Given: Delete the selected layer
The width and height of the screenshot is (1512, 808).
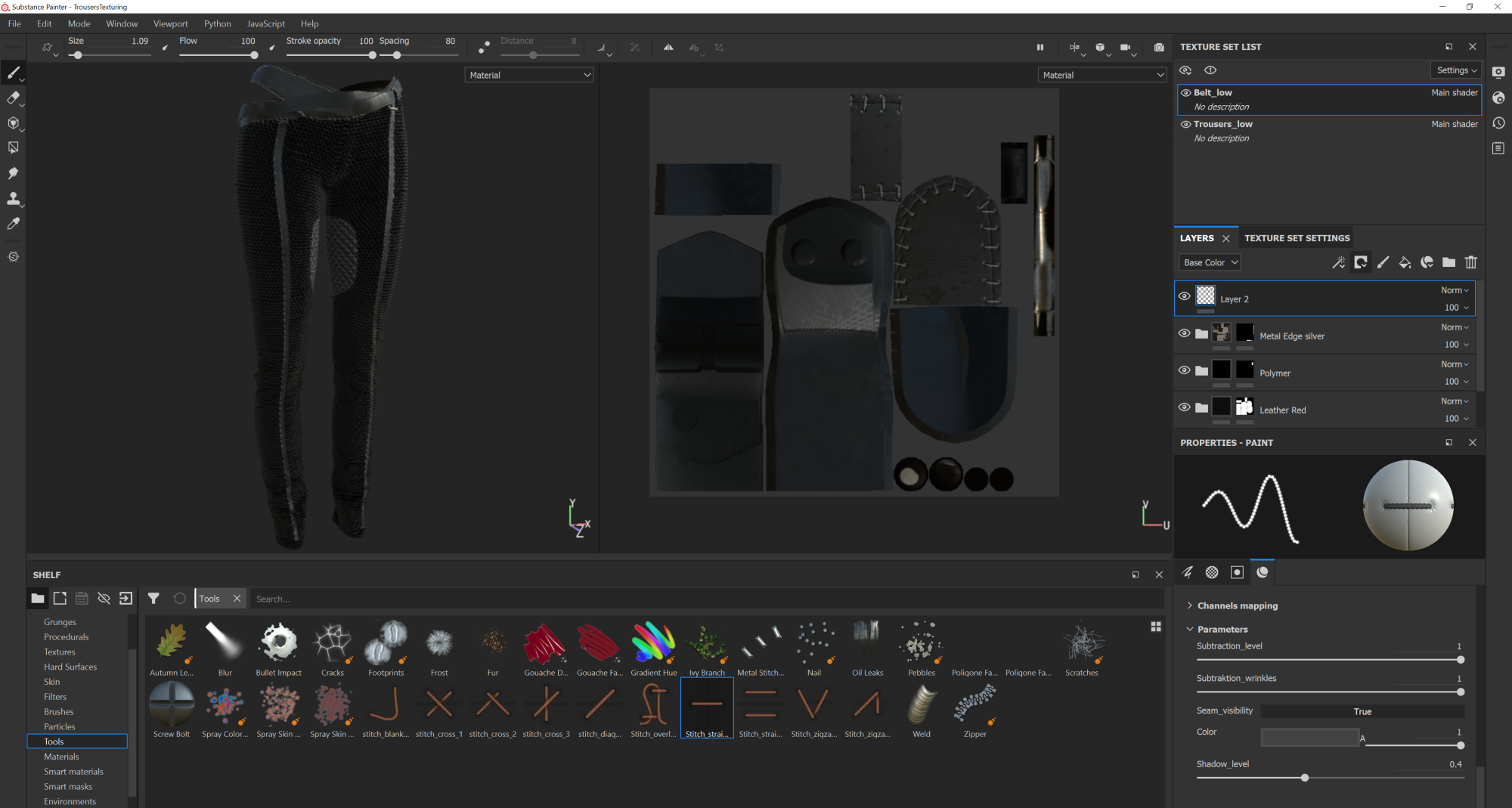Looking at the screenshot, I should [x=1470, y=262].
